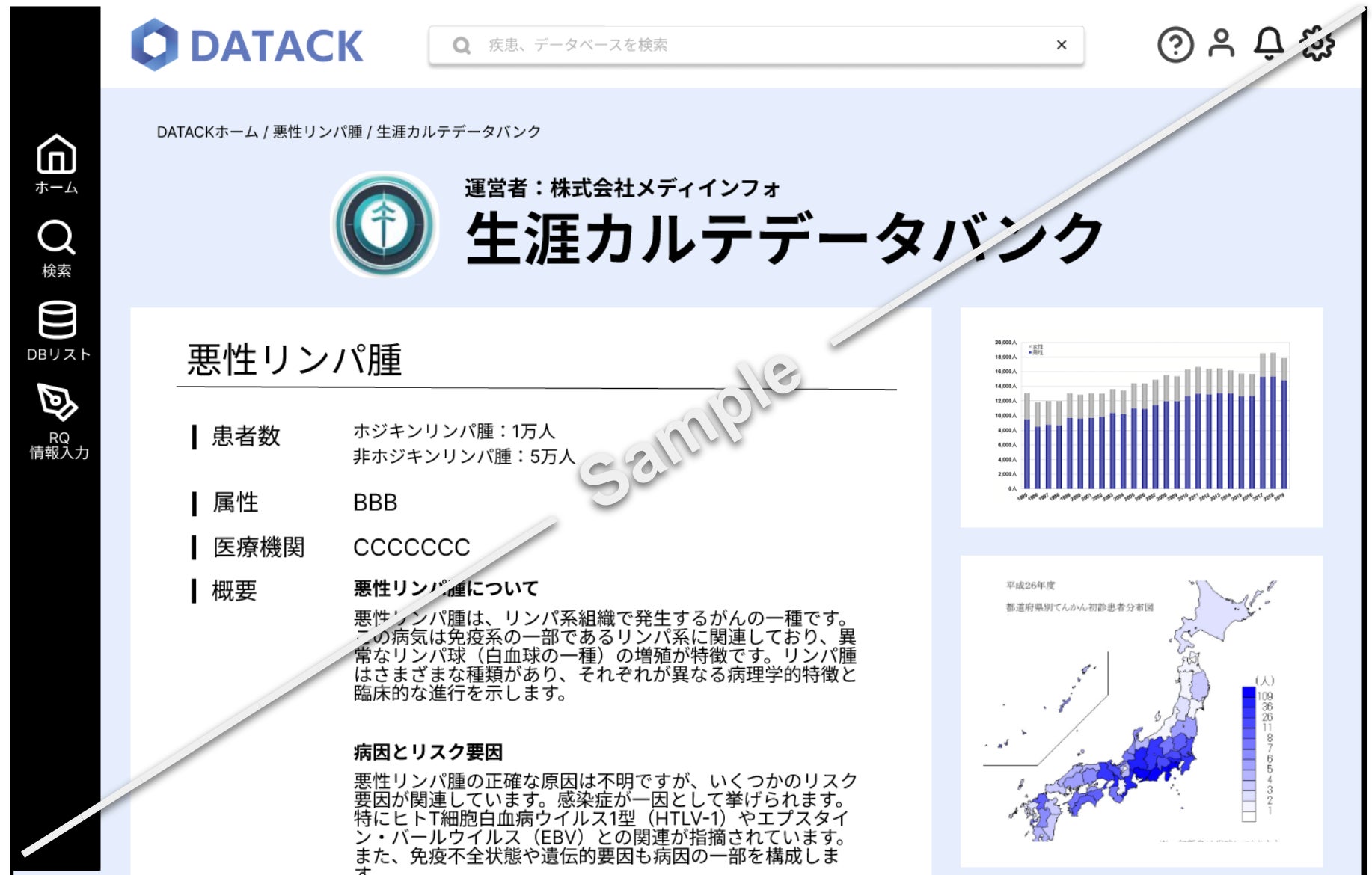The height and width of the screenshot is (875, 1372).
Task: Click the 運営者：株式会社メディインフォ text
Action: click(622, 188)
